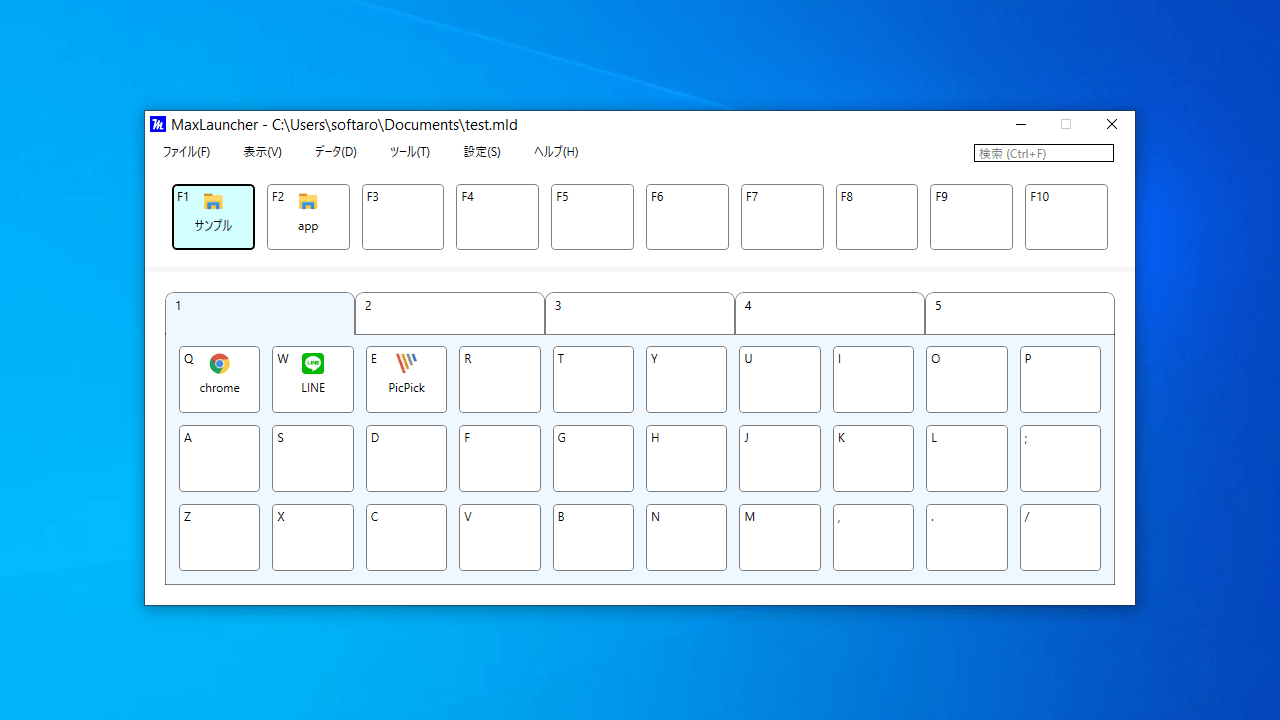Click the empty J key slot
The width and height of the screenshot is (1280, 720).
pyautogui.click(x=780, y=458)
